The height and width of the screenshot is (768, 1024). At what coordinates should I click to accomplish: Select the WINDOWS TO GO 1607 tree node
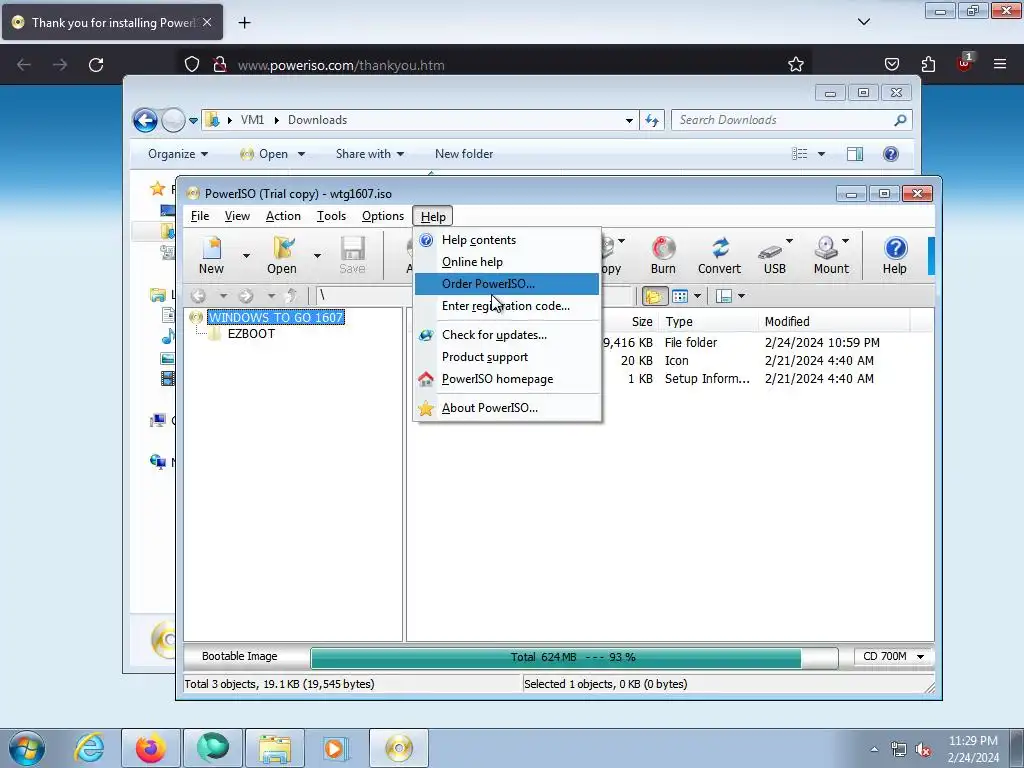pos(276,317)
